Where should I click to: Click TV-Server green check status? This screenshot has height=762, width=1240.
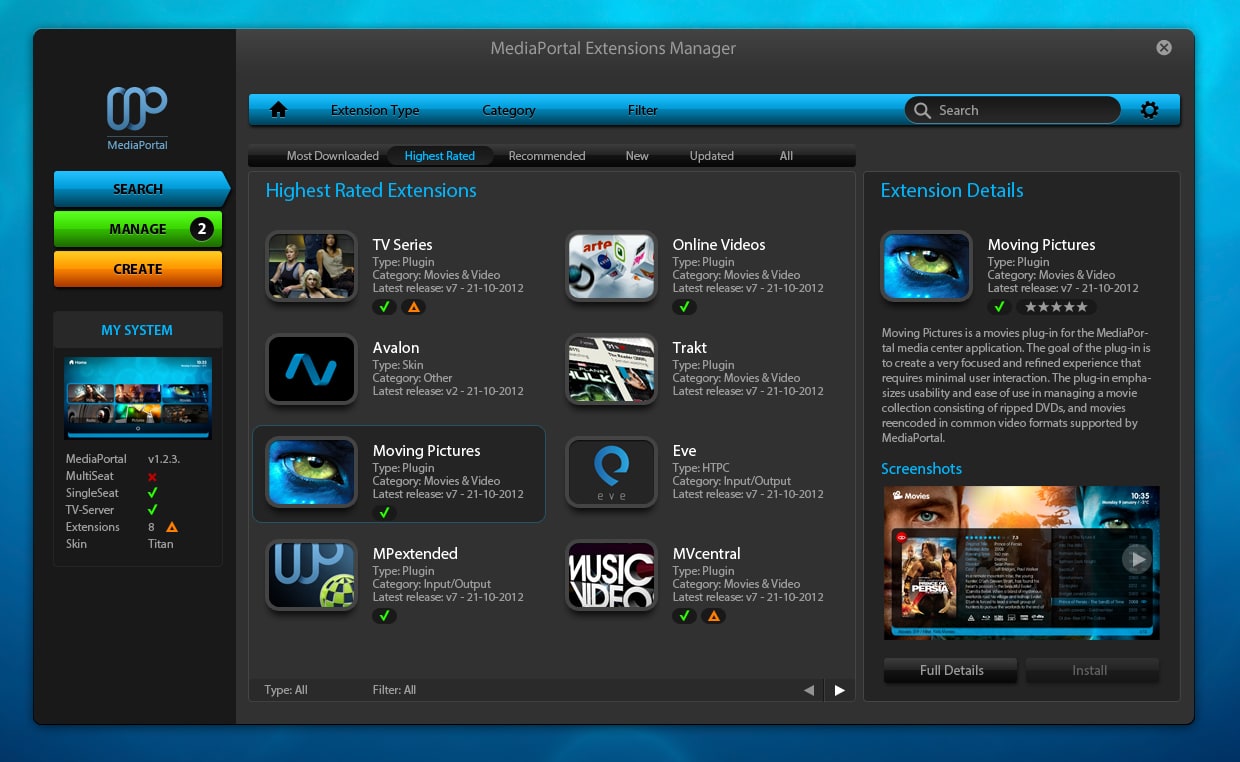152,509
